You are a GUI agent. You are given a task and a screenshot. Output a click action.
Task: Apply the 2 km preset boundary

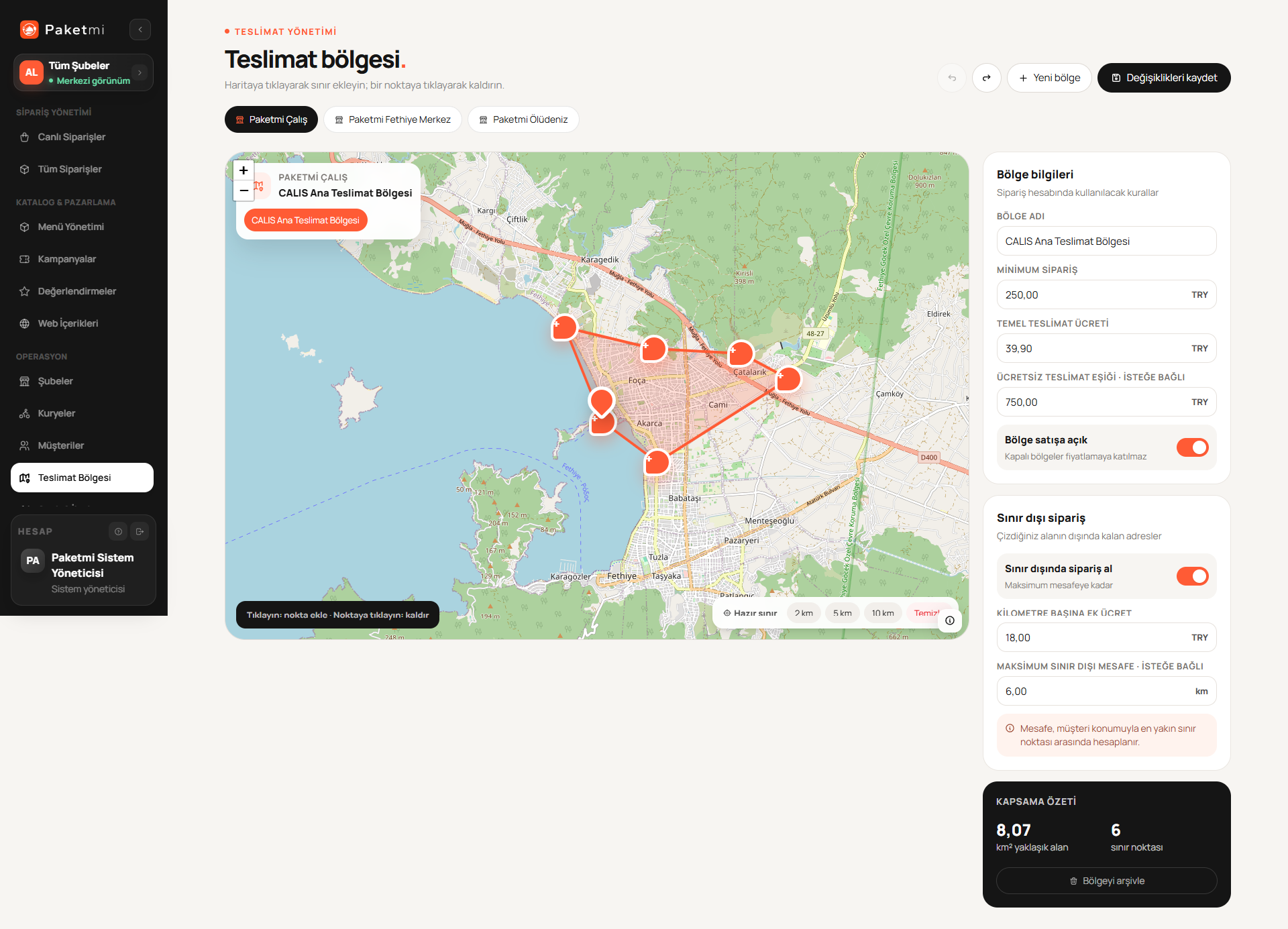click(804, 613)
